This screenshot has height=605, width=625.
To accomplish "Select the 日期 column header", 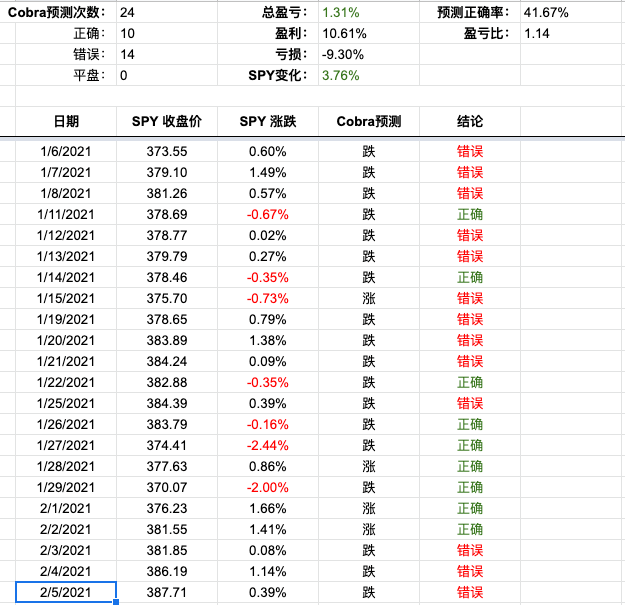I will (x=66, y=121).
